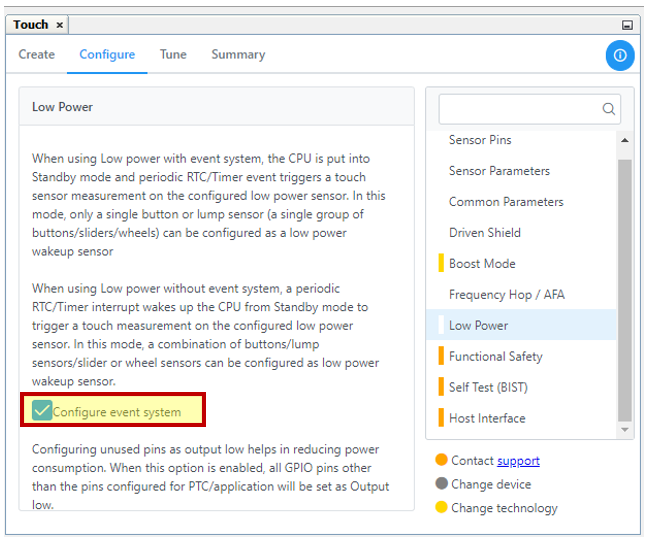This screenshot has height=541, width=651.
Task: Click in the search input field
Action: point(520,109)
